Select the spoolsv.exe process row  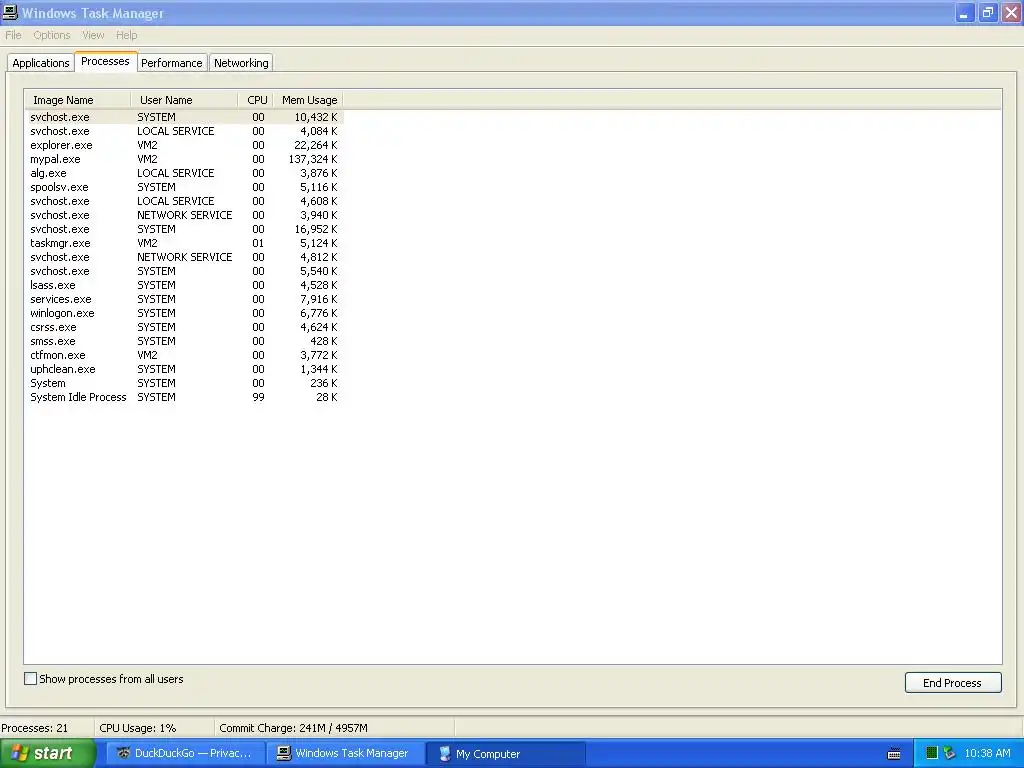point(184,187)
